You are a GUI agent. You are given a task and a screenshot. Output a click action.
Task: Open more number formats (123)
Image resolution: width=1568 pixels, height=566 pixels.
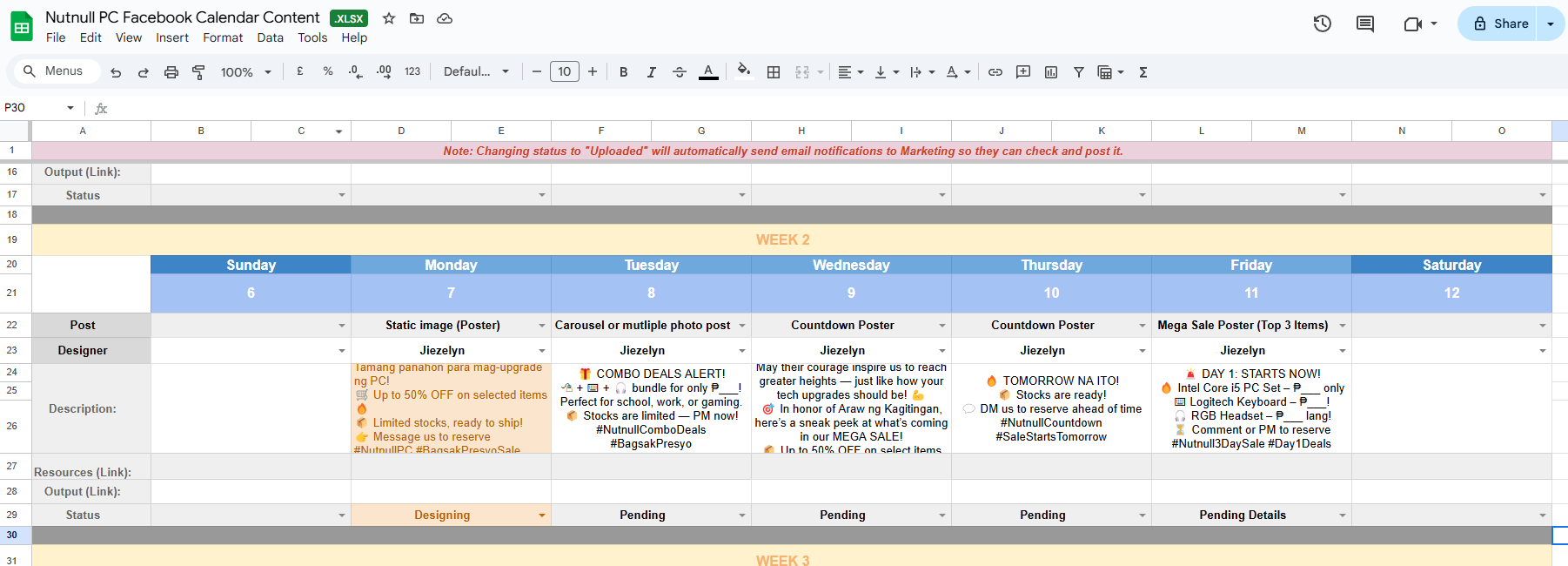click(412, 71)
